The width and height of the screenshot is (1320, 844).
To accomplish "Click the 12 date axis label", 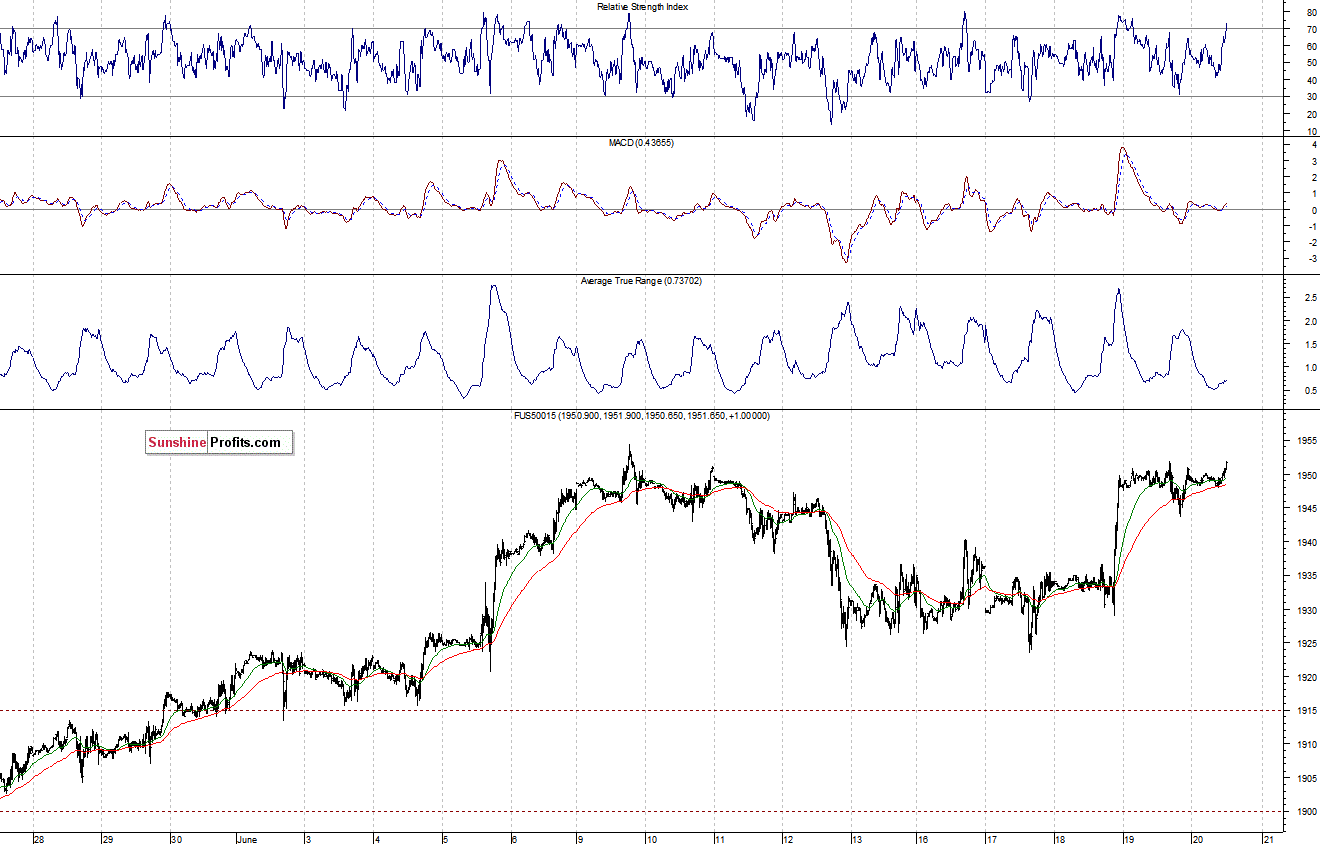I will click(x=788, y=838).
